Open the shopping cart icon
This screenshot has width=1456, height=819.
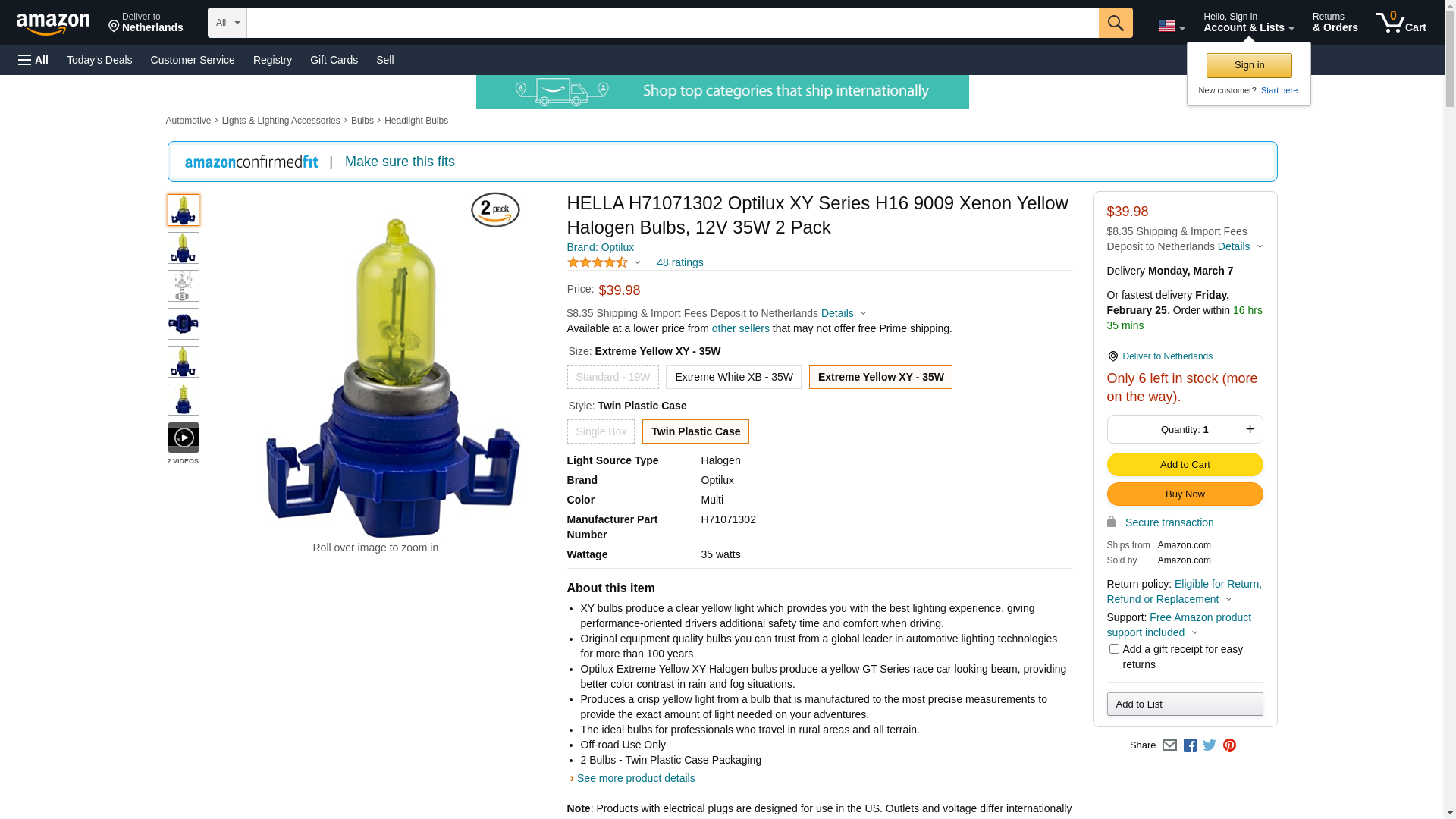(1401, 23)
